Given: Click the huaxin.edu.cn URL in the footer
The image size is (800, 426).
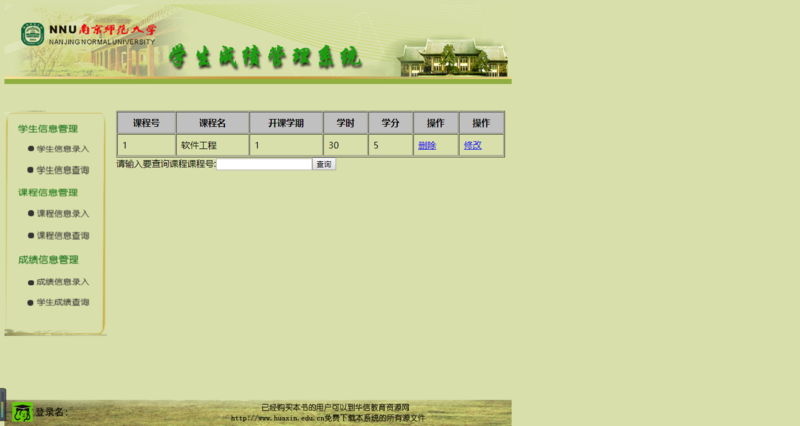Looking at the screenshot, I should pos(277,418).
